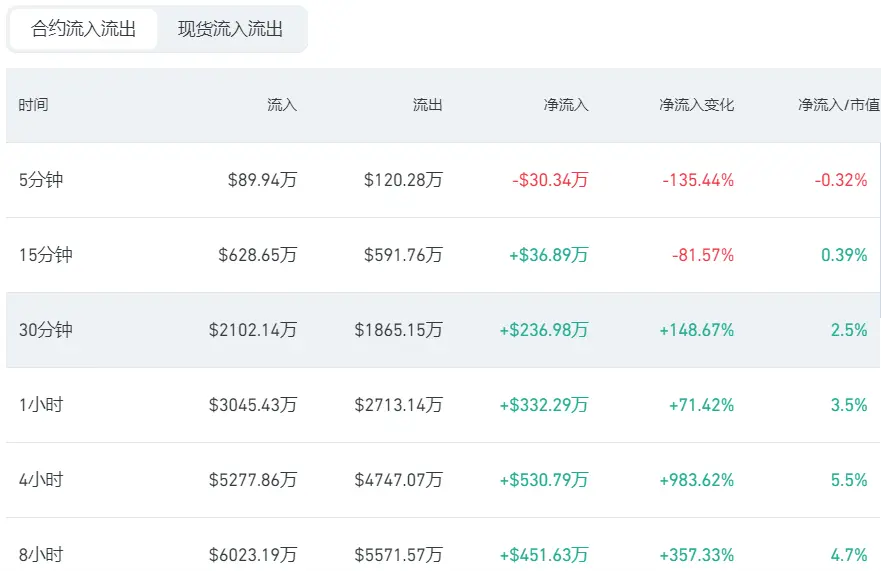Switch to the 合约流入流出 tab
Screen dimensions: 881x571
83,29
